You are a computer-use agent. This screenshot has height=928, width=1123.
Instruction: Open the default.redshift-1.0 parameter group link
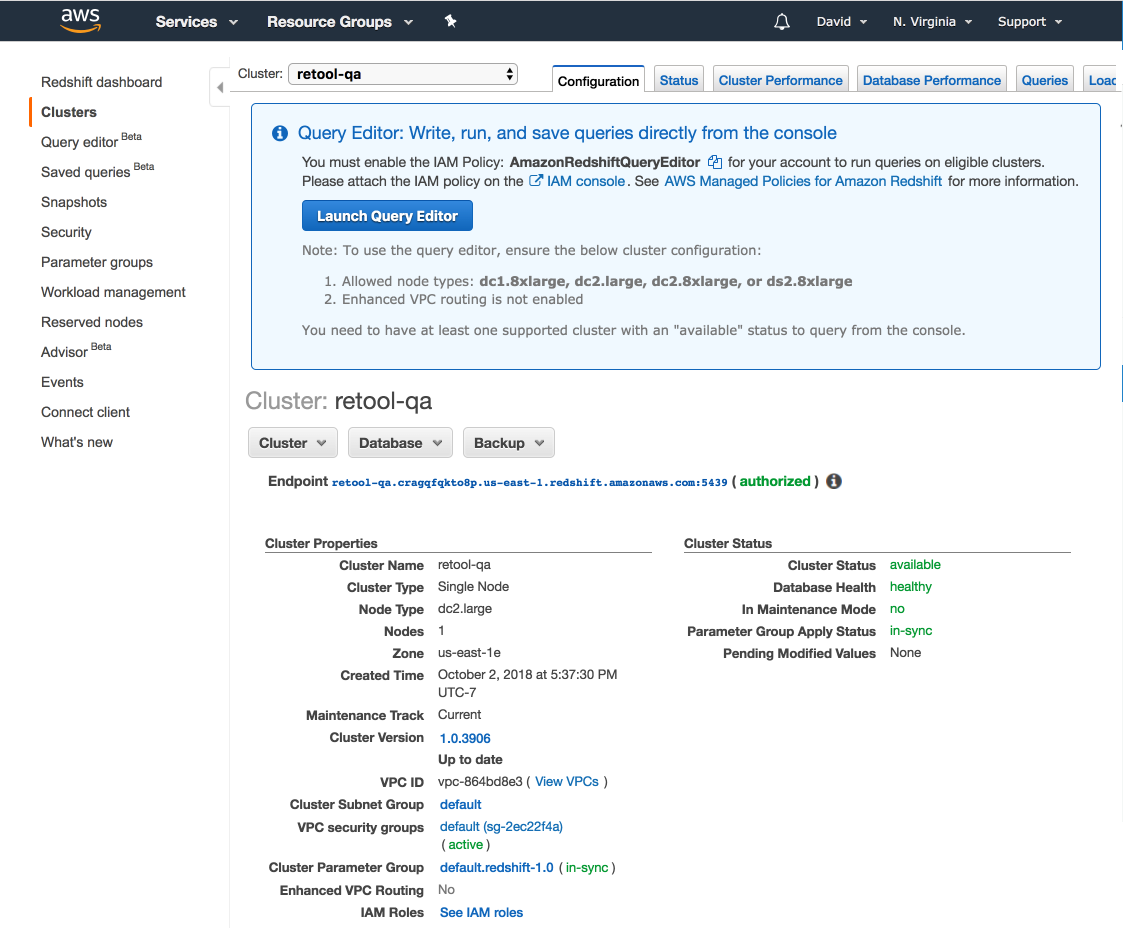(496, 867)
